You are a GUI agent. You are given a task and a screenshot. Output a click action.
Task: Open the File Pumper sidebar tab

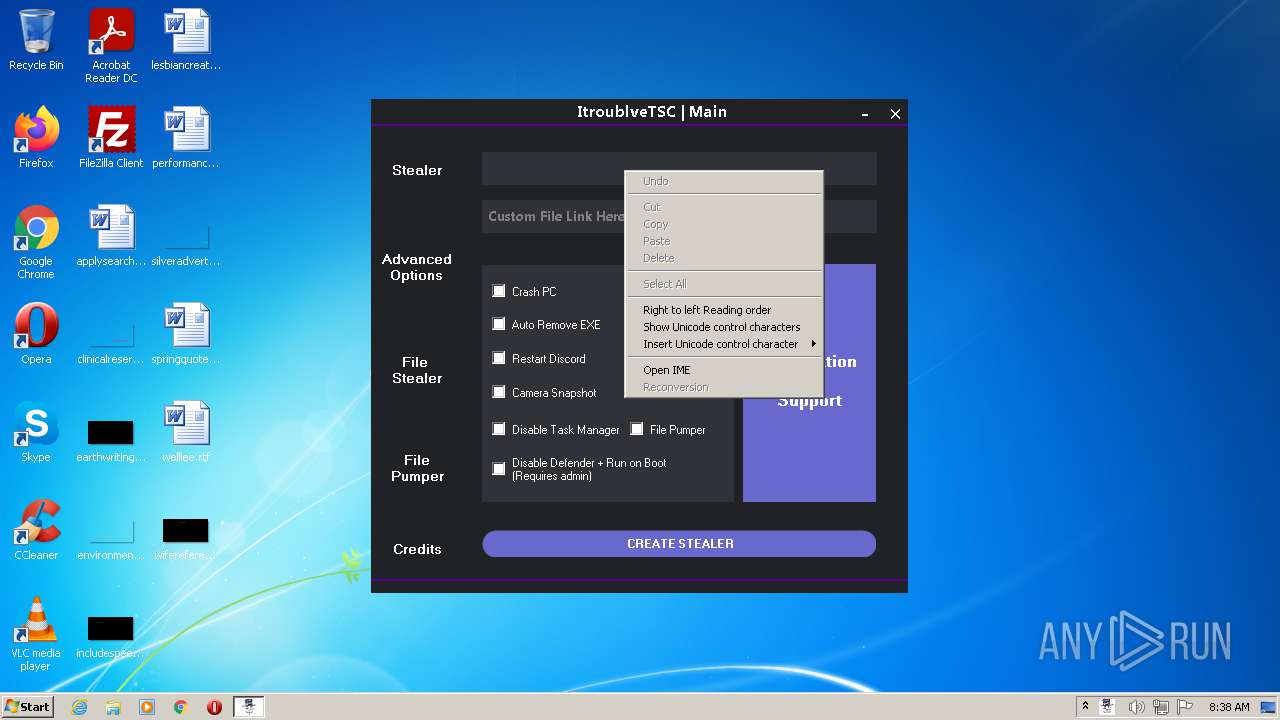(x=417, y=468)
